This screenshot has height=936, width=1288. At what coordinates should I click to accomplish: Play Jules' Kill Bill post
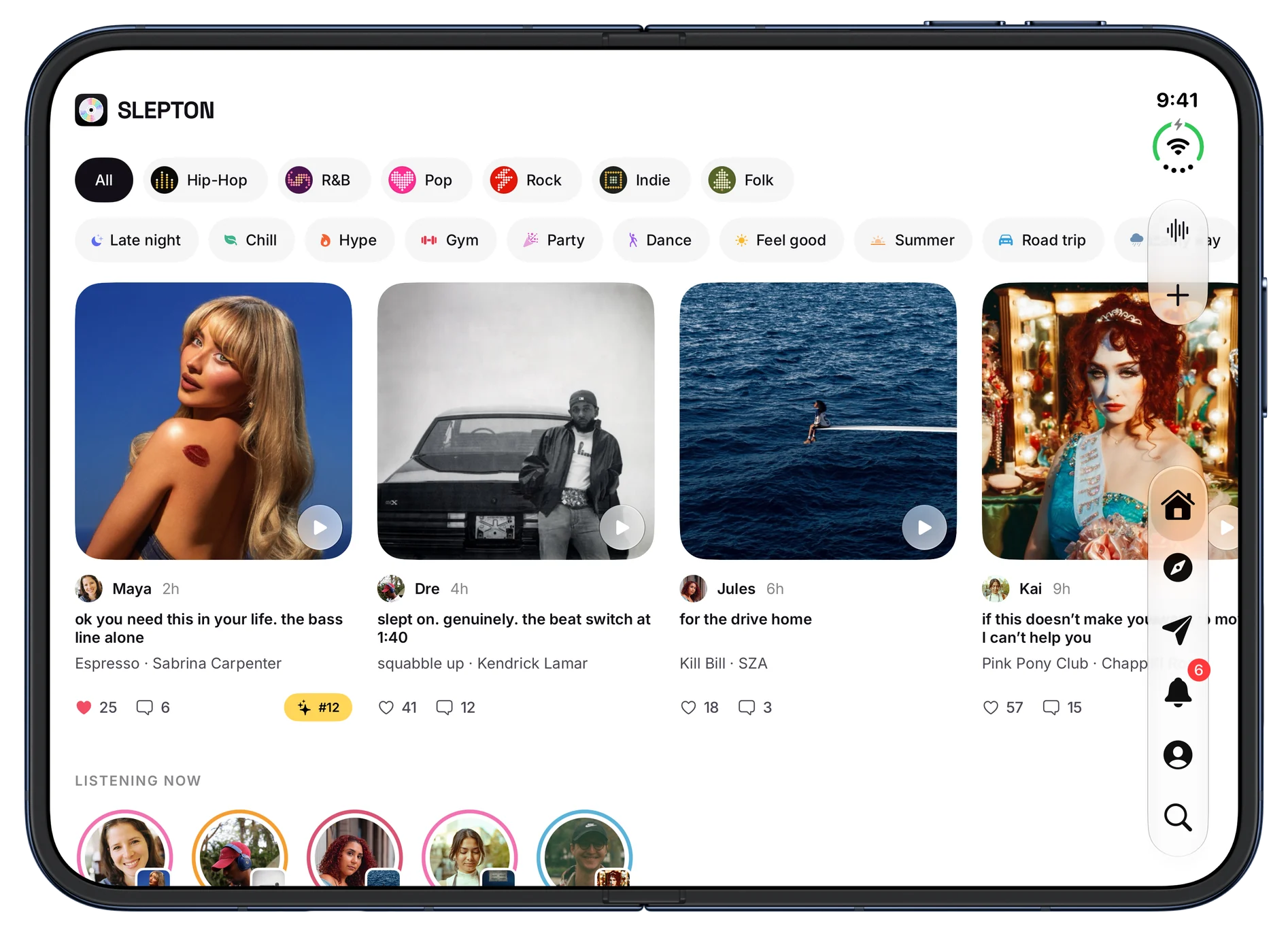(924, 527)
